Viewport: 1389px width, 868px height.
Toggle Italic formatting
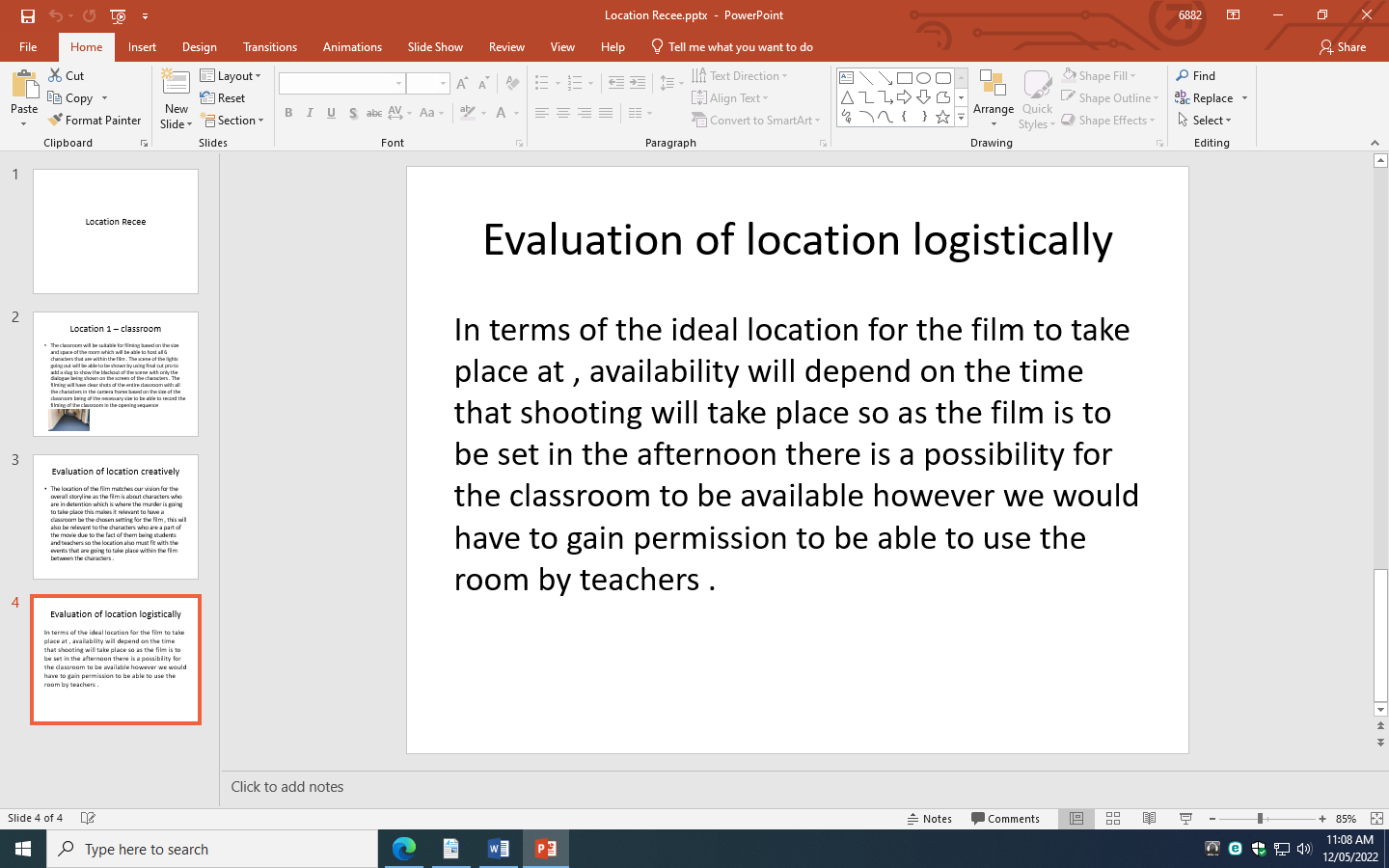pos(310,113)
